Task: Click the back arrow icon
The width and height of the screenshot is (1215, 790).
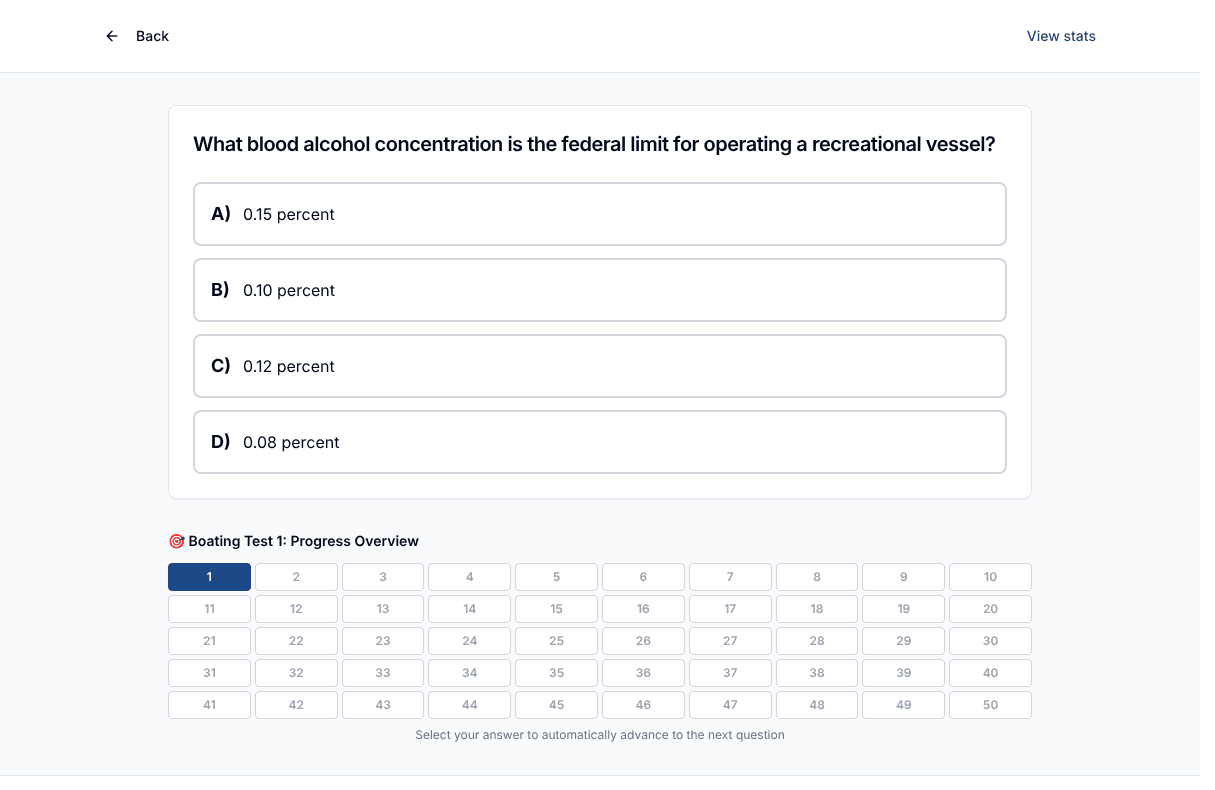Action: pos(112,36)
